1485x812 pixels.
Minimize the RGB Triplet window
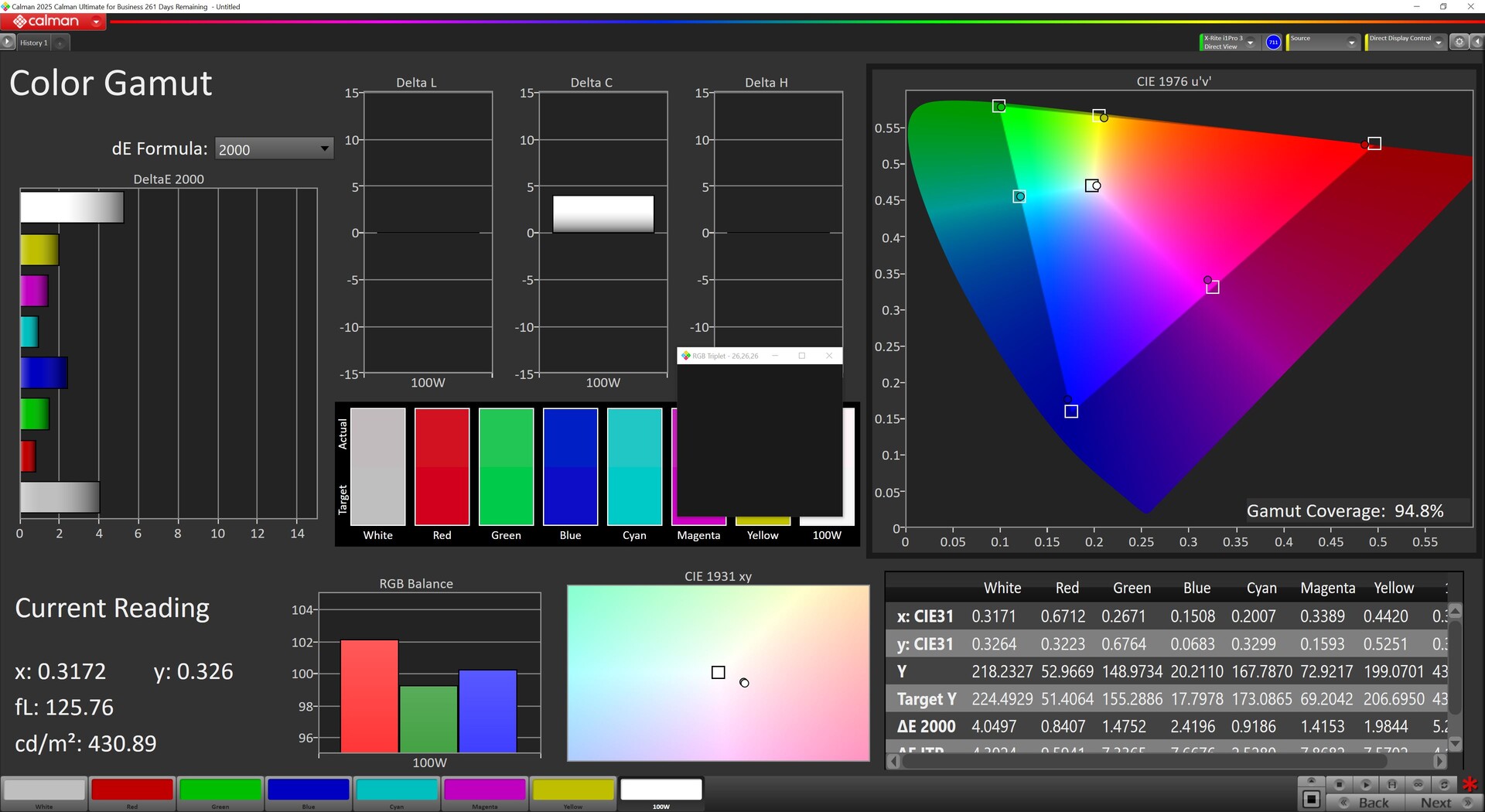pos(775,356)
